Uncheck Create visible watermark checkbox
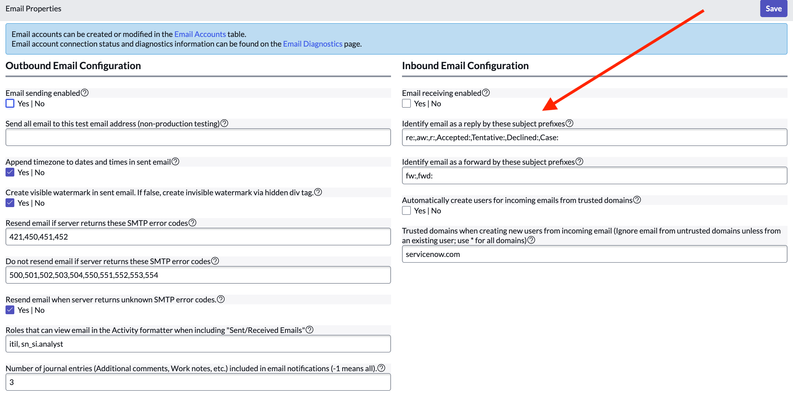Image resolution: width=793 pixels, height=401 pixels. point(10,203)
